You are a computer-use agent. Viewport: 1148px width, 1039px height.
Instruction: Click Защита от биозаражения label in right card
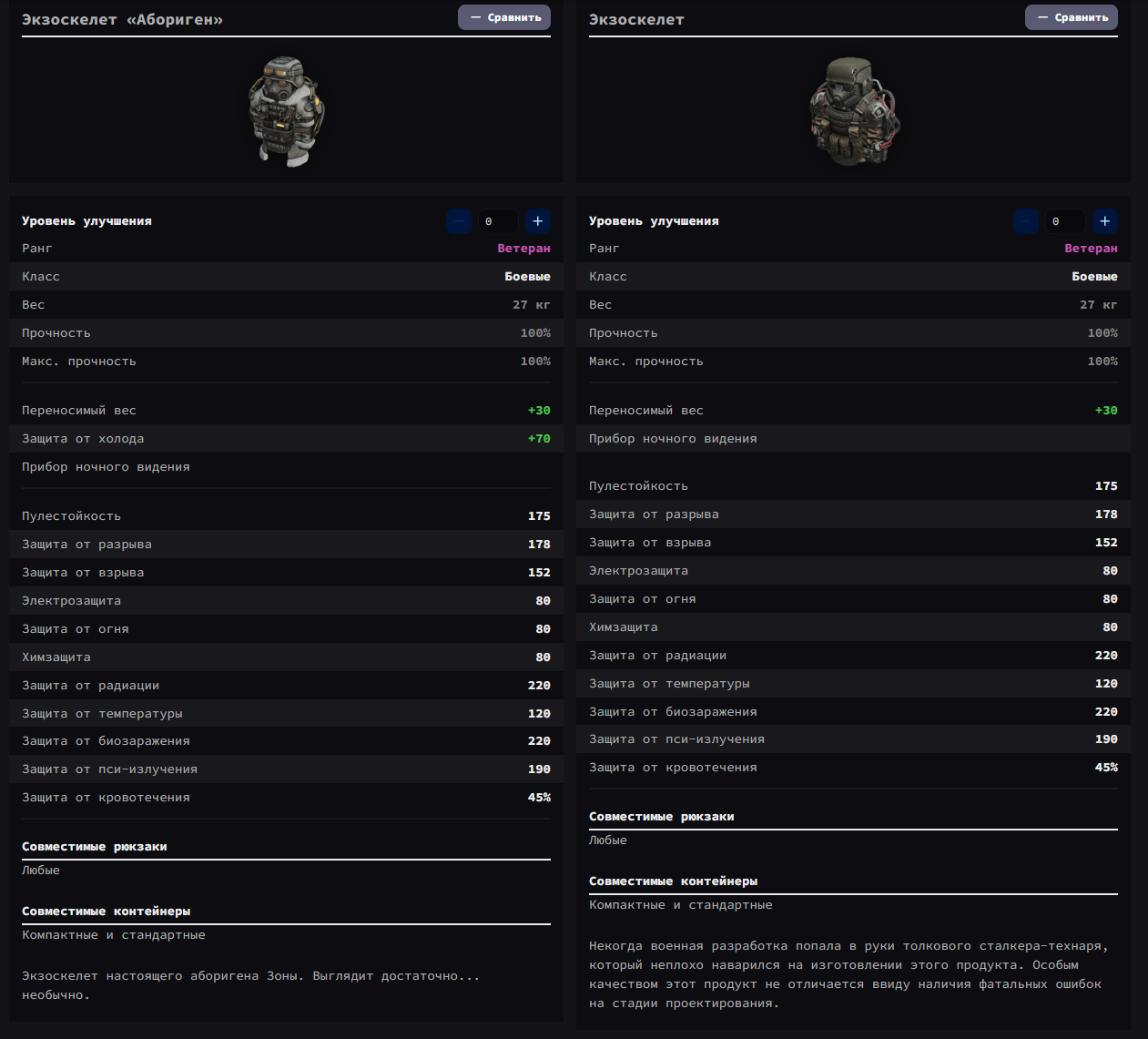coord(673,712)
